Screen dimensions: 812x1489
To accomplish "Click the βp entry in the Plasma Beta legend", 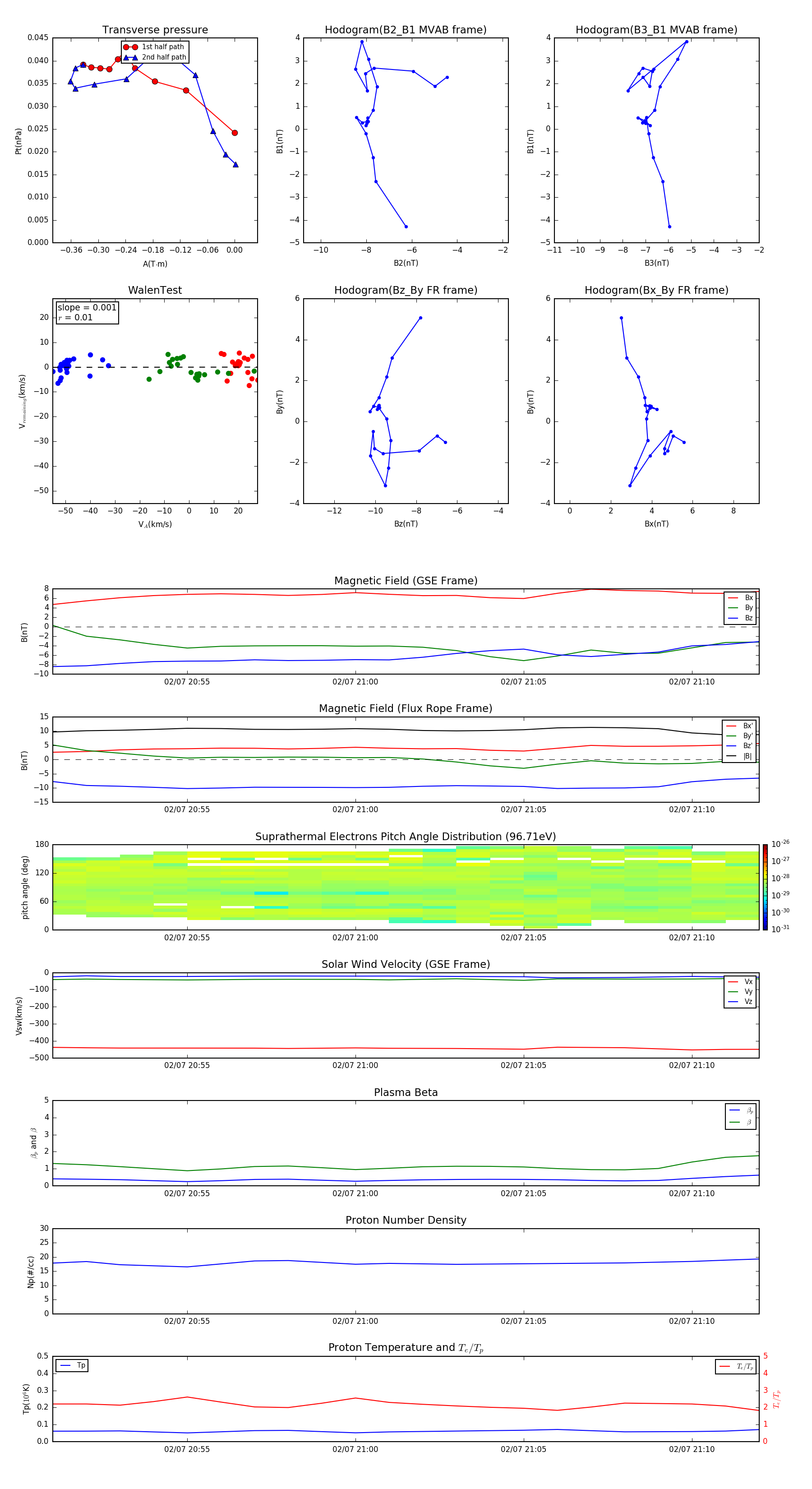I will coord(741,1110).
